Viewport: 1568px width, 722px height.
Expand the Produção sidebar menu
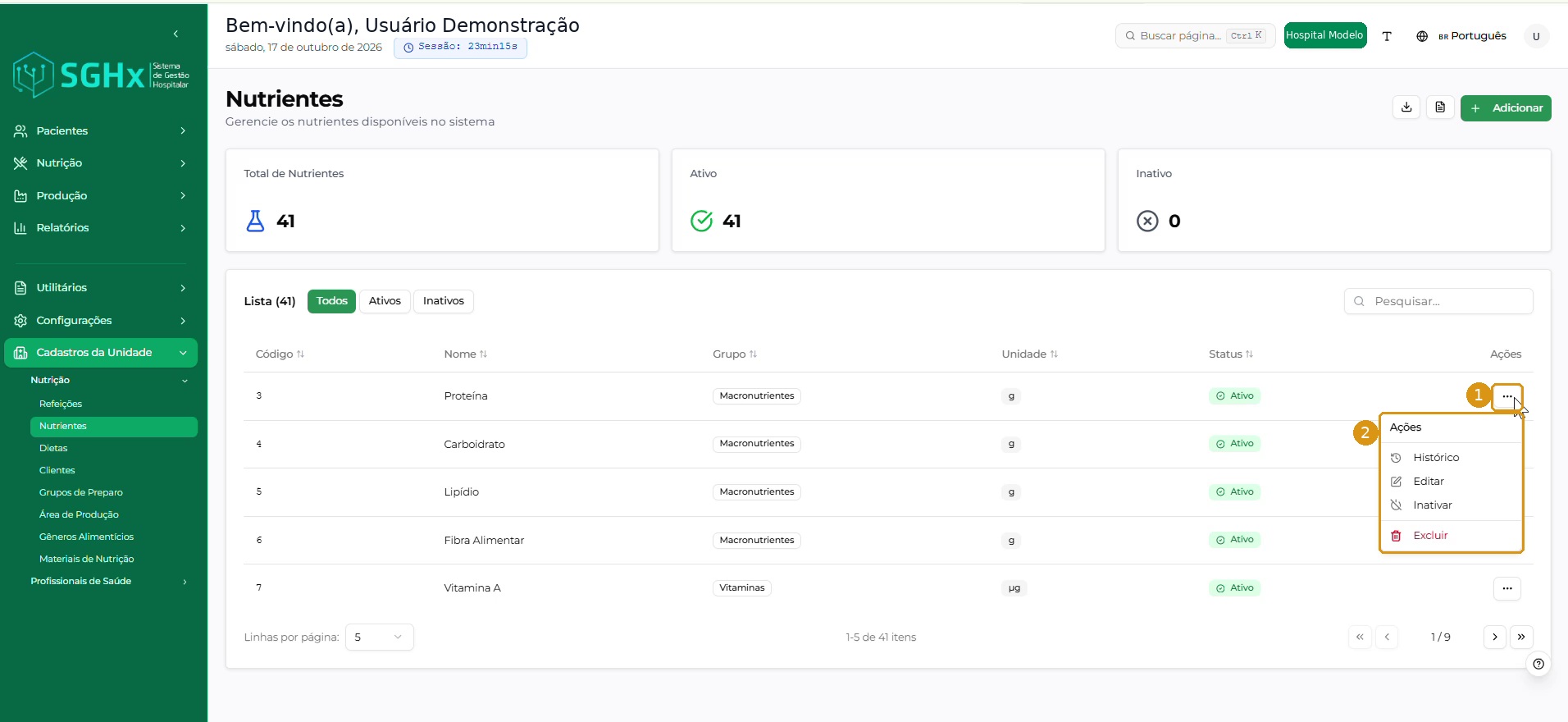pos(101,196)
